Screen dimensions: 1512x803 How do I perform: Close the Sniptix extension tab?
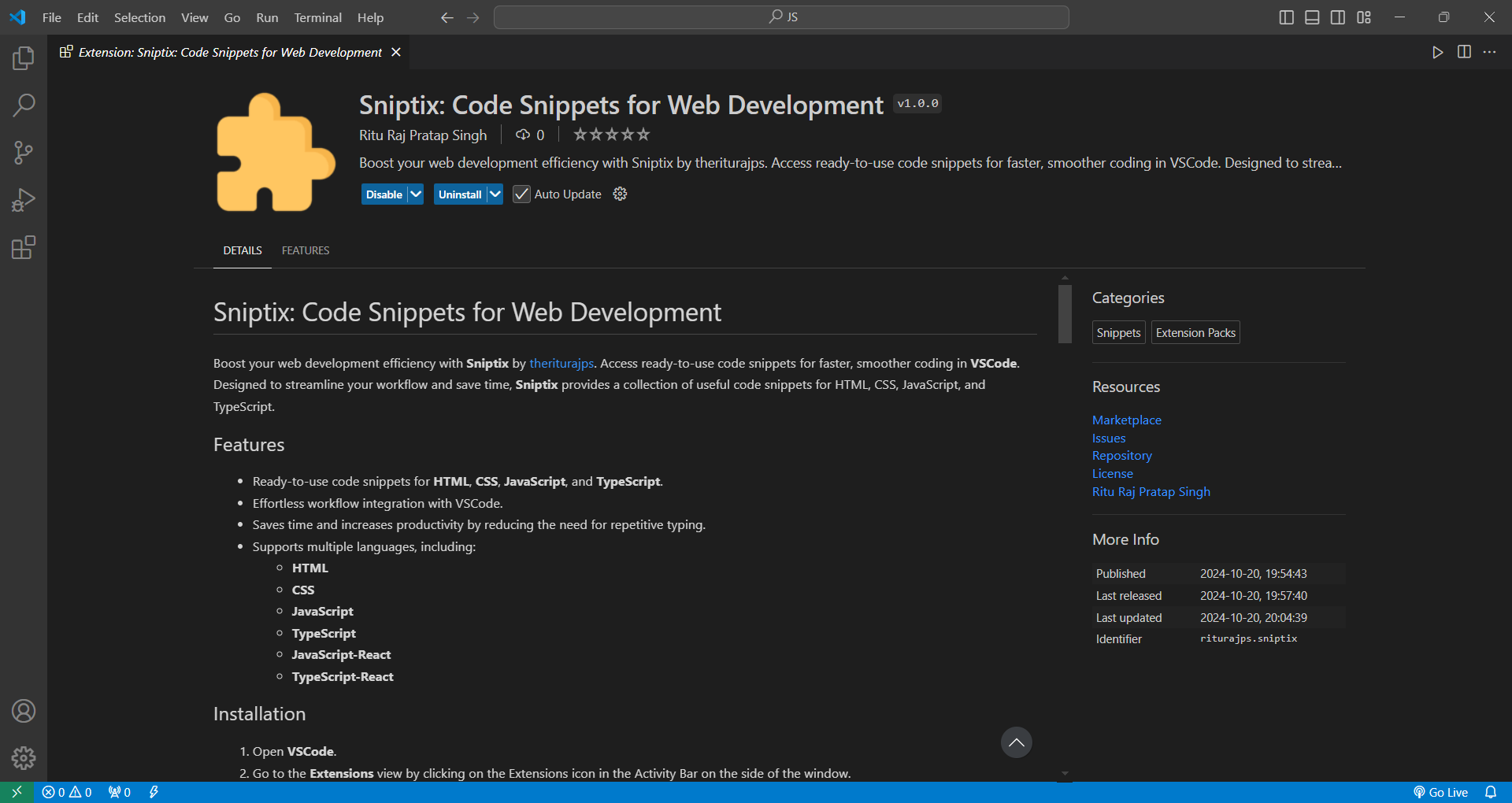tap(396, 52)
